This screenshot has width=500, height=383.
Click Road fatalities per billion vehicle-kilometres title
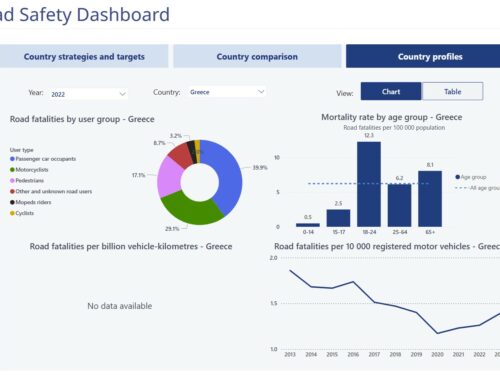tap(131, 246)
